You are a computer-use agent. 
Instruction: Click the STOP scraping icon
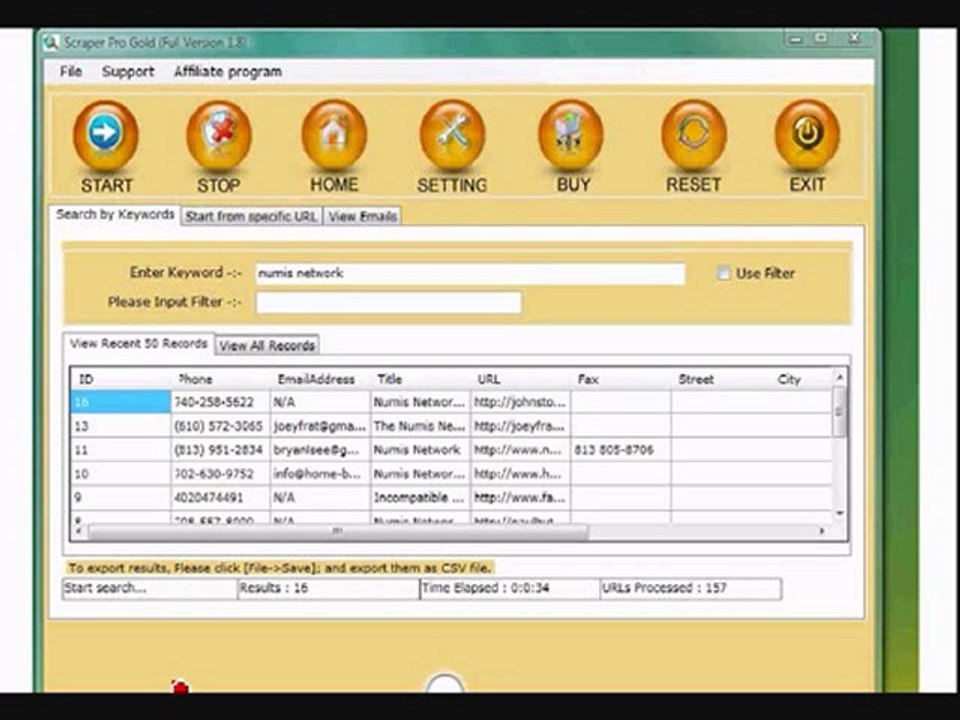219,135
